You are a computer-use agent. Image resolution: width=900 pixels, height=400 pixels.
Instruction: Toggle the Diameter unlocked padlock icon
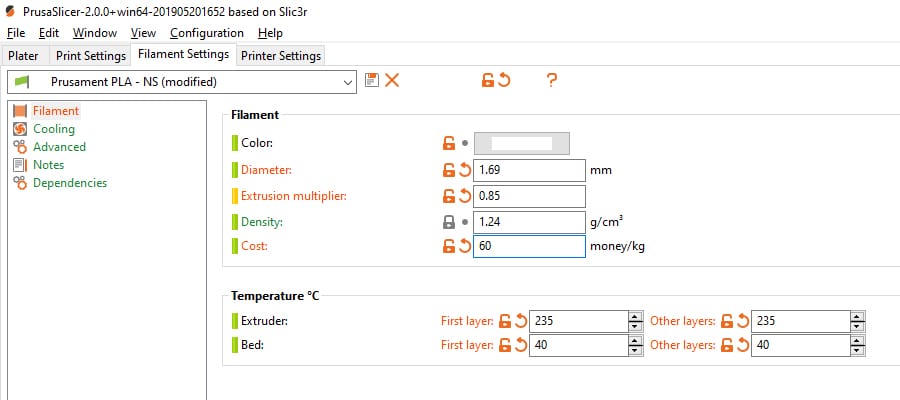click(x=448, y=170)
